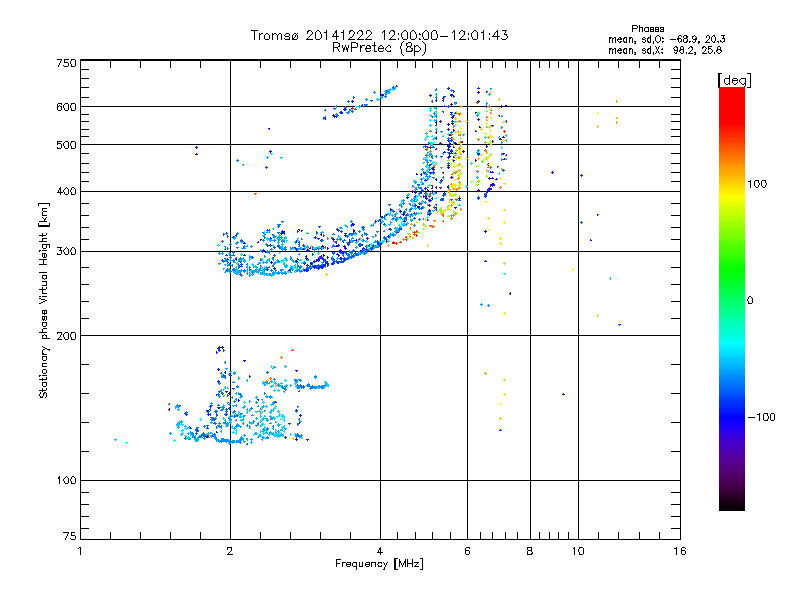Click the colorbar tick label '0'
800x600 pixels.
pyautogui.click(x=750, y=301)
